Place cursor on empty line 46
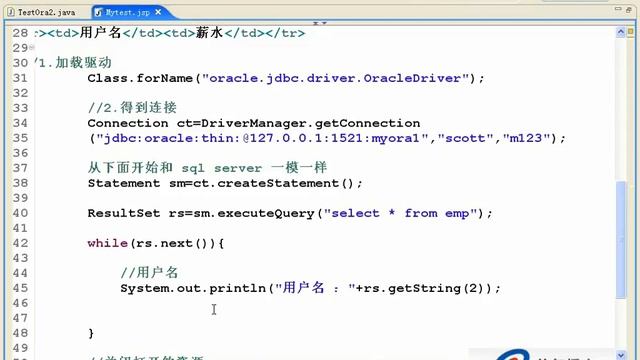640x360 pixels. pos(325,303)
